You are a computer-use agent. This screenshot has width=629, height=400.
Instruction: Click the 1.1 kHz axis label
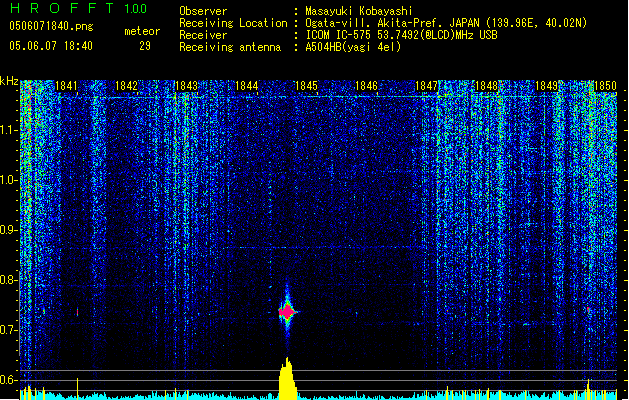coord(9,130)
